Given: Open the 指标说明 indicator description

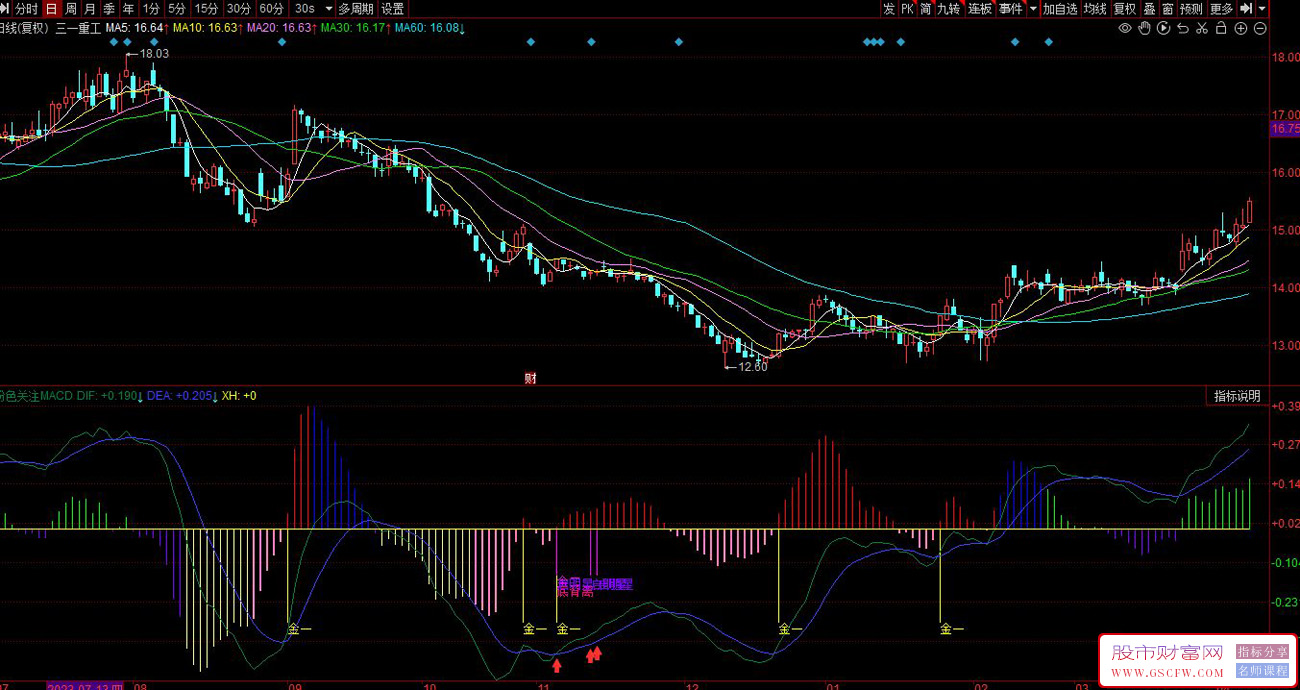Looking at the screenshot, I should click(x=1237, y=396).
